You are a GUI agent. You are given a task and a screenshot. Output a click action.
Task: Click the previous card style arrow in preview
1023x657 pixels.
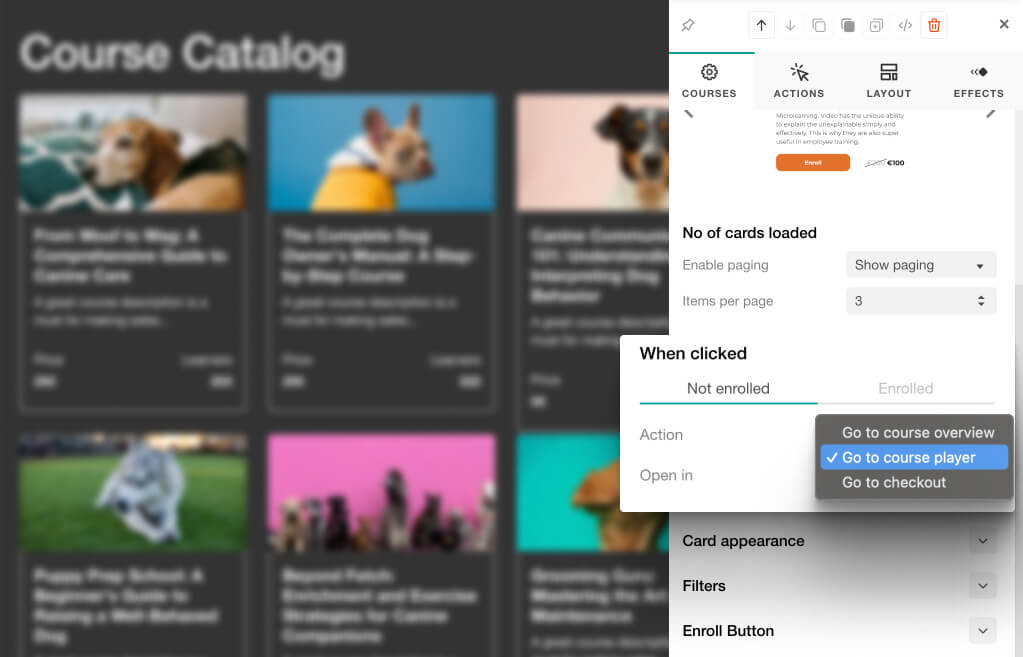688,114
